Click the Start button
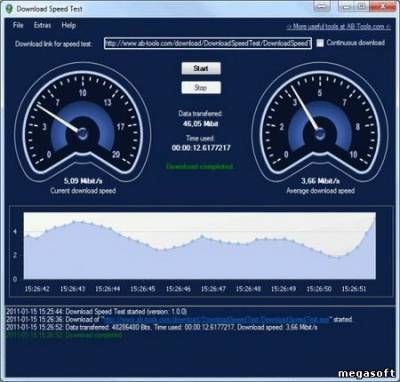Image resolution: width=400 pixels, height=382 pixels. pos(201,68)
